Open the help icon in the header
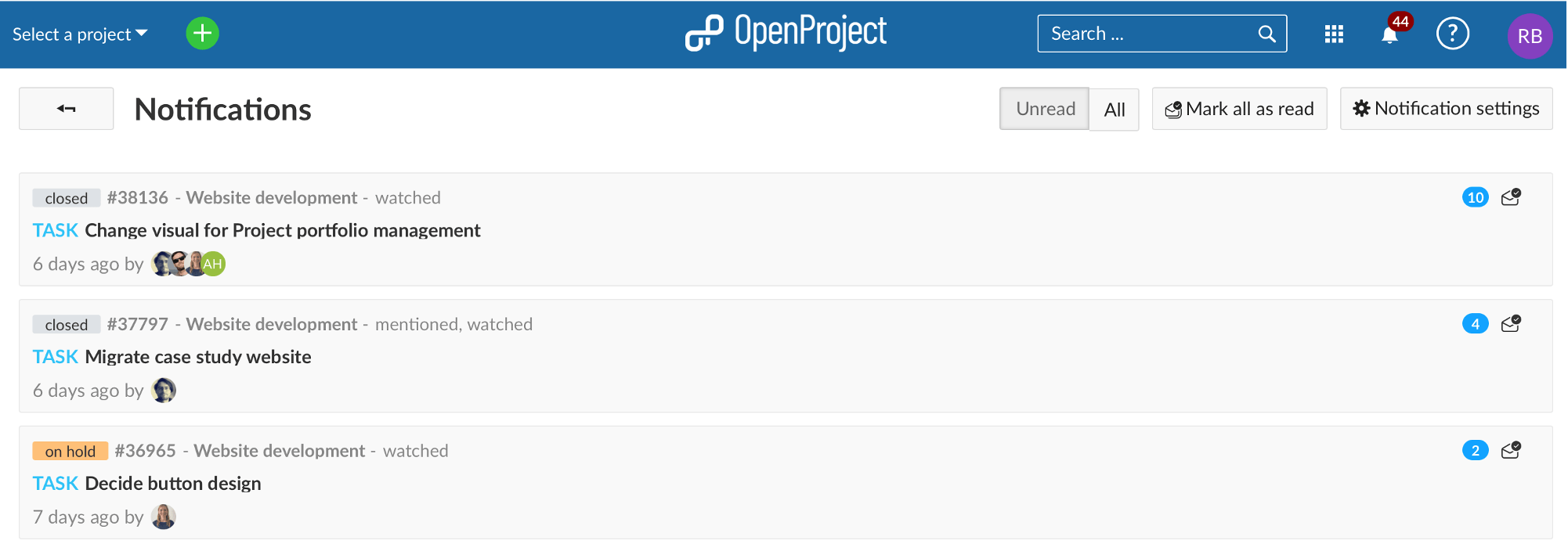Image resolution: width=1568 pixels, height=544 pixels. tap(1452, 34)
